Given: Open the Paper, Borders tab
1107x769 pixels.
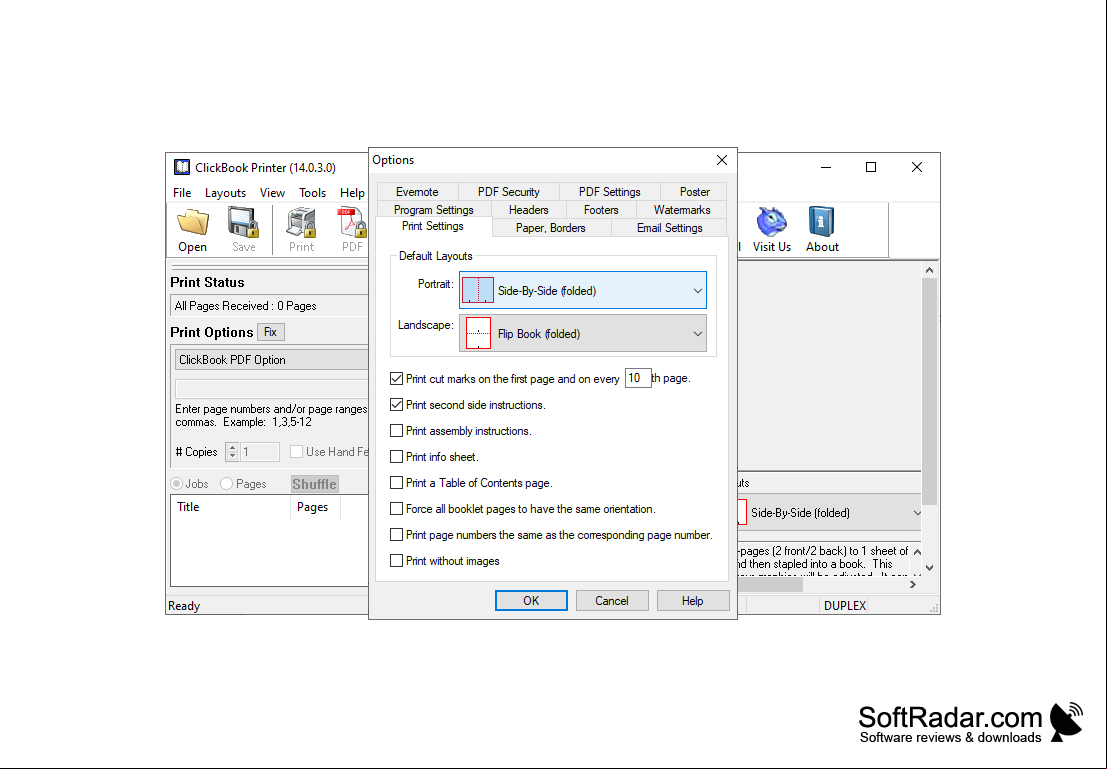Looking at the screenshot, I should click(551, 227).
